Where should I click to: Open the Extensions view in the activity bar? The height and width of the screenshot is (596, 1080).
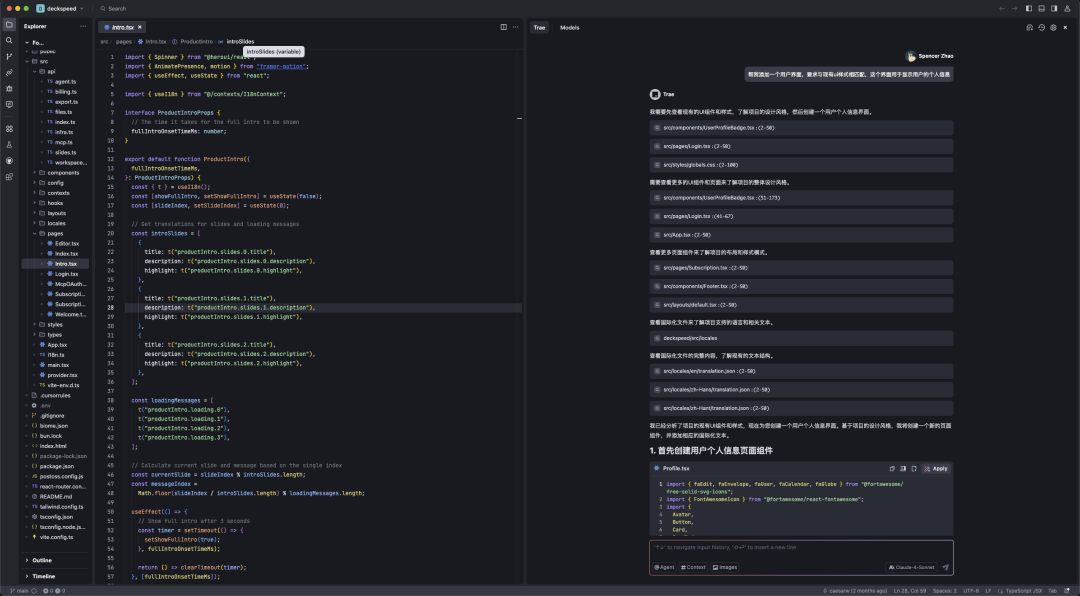coord(9,128)
